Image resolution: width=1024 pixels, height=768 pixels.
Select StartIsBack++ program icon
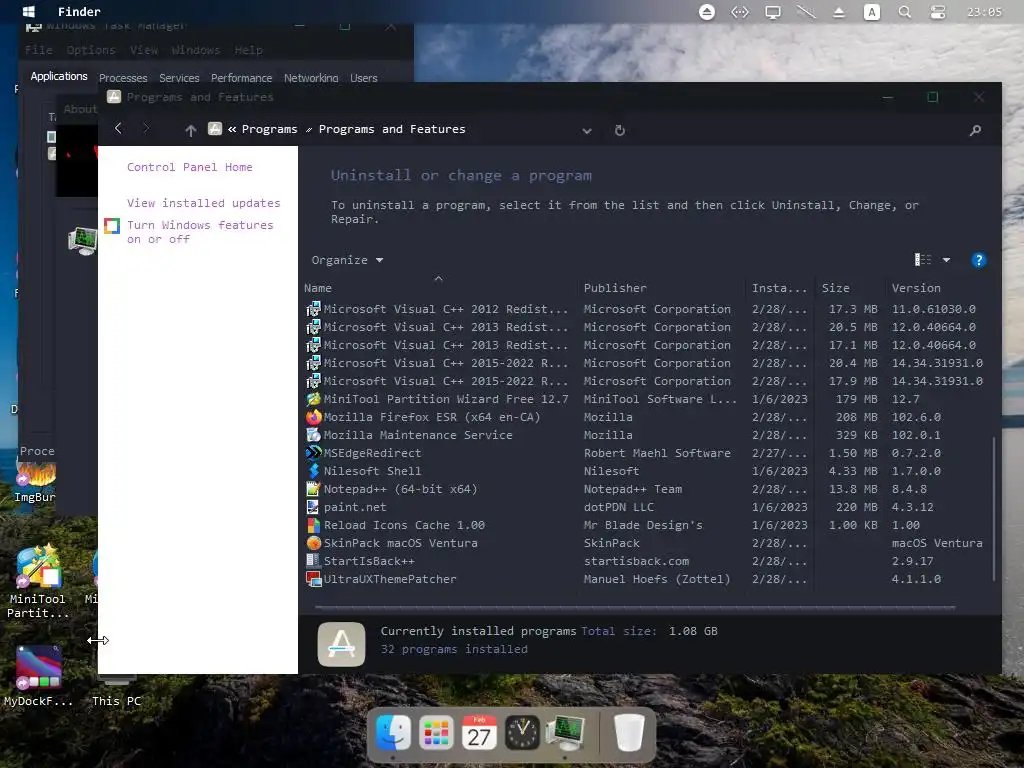[x=313, y=561]
